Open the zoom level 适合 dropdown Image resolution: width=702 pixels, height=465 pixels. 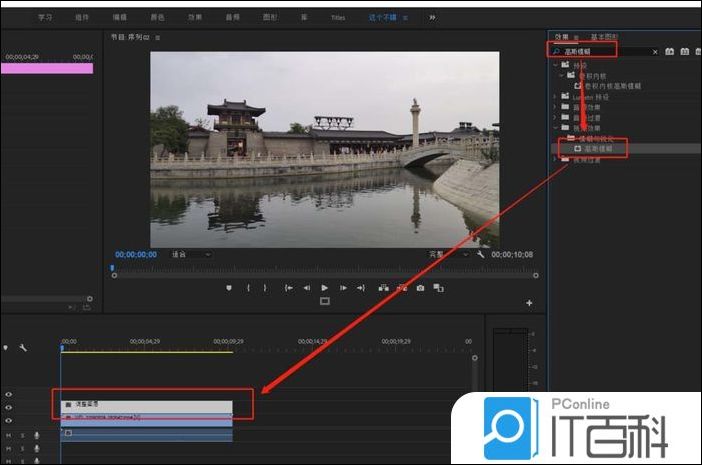coord(190,254)
